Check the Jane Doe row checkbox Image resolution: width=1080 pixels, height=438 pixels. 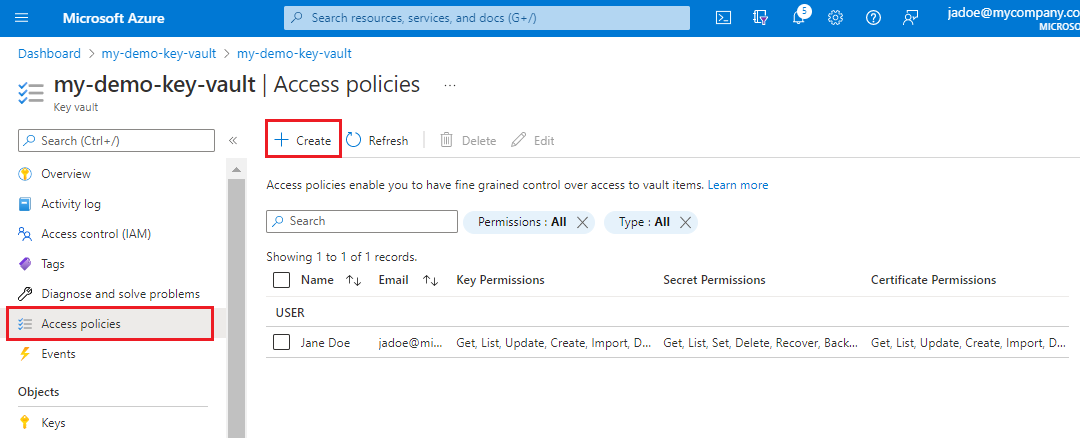(282, 343)
